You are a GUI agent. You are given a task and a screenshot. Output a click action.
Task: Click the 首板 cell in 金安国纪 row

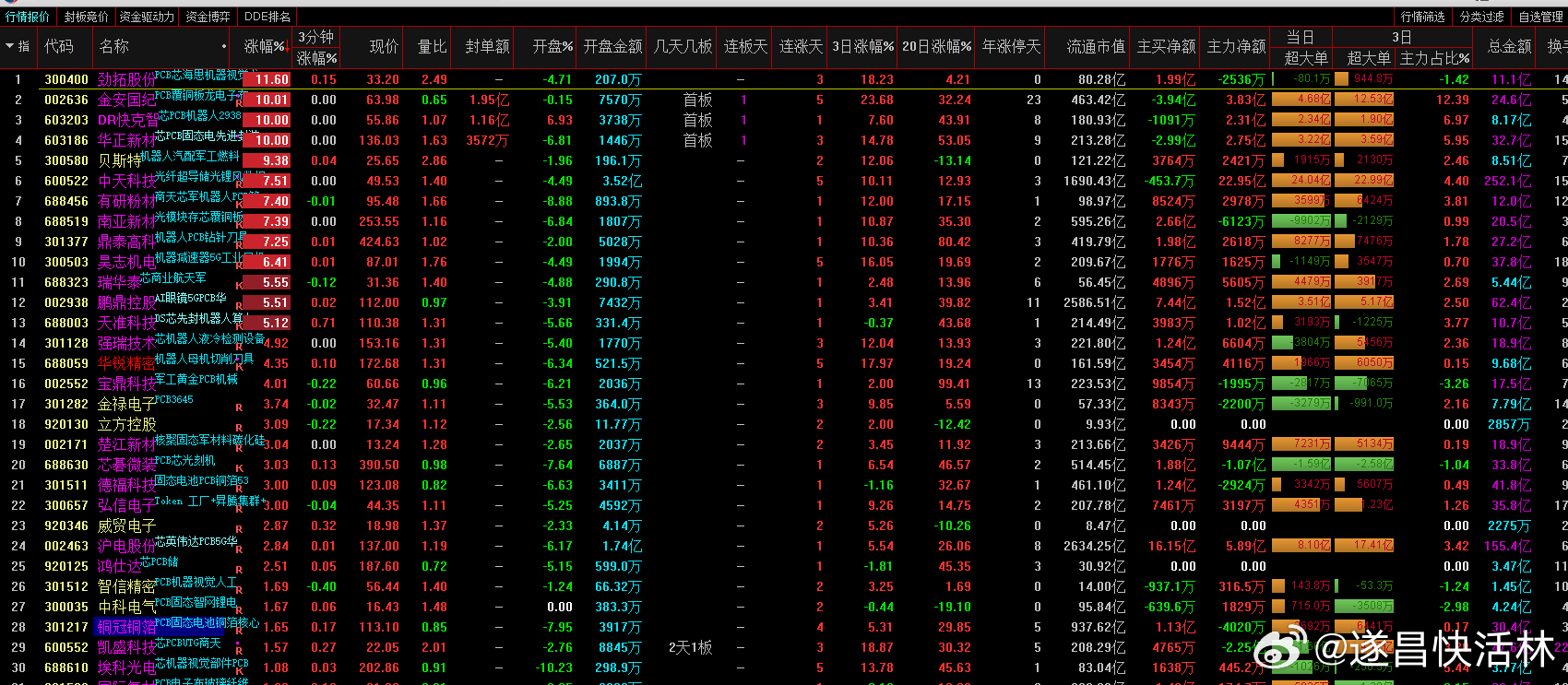(697, 100)
